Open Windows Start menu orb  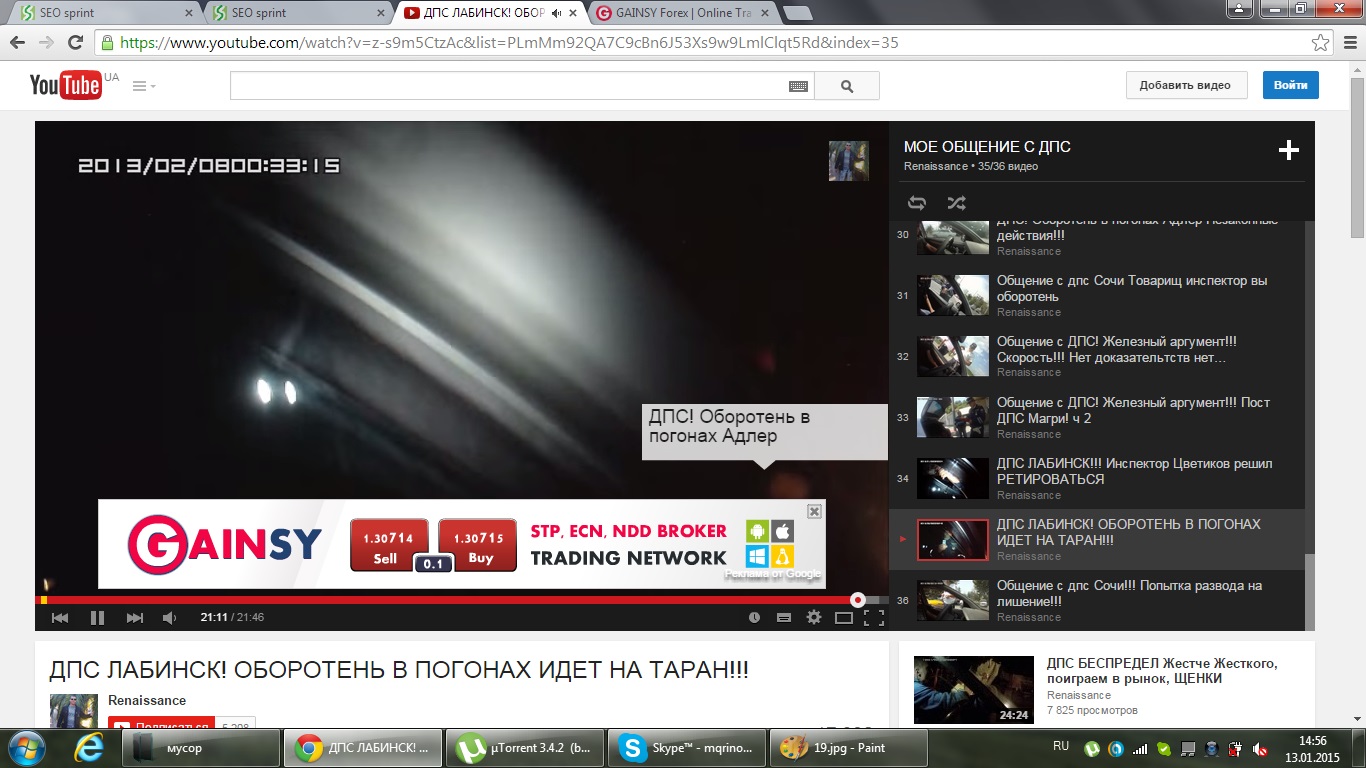pyautogui.click(x=27, y=748)
